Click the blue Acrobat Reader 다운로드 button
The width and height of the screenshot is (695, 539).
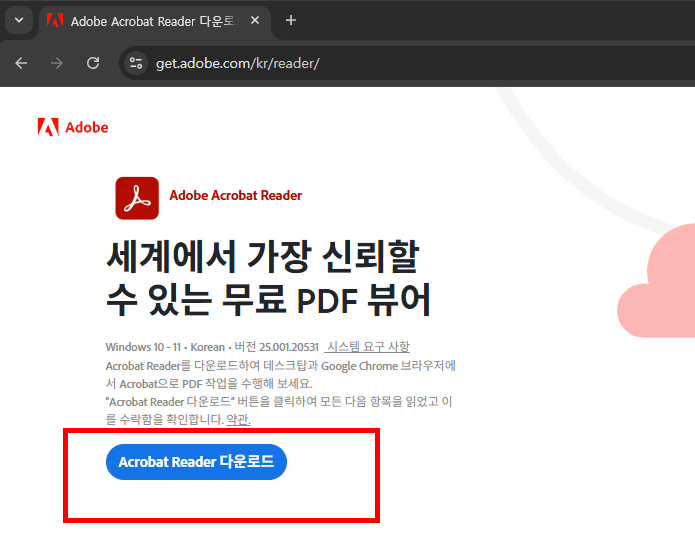pyautogui.click(x=196, y=462)
